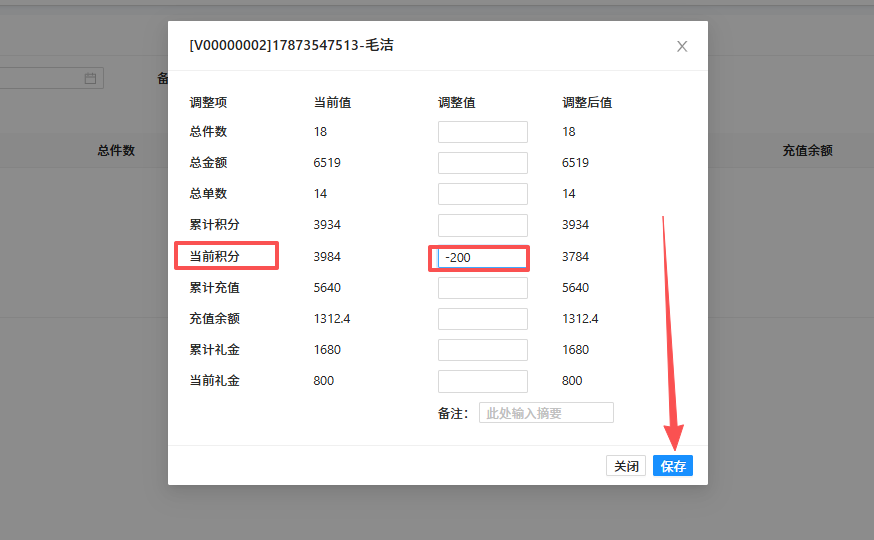The image size is (874, 540).
Task: Close the dialog with the X icon
Action: pos(682,46)
